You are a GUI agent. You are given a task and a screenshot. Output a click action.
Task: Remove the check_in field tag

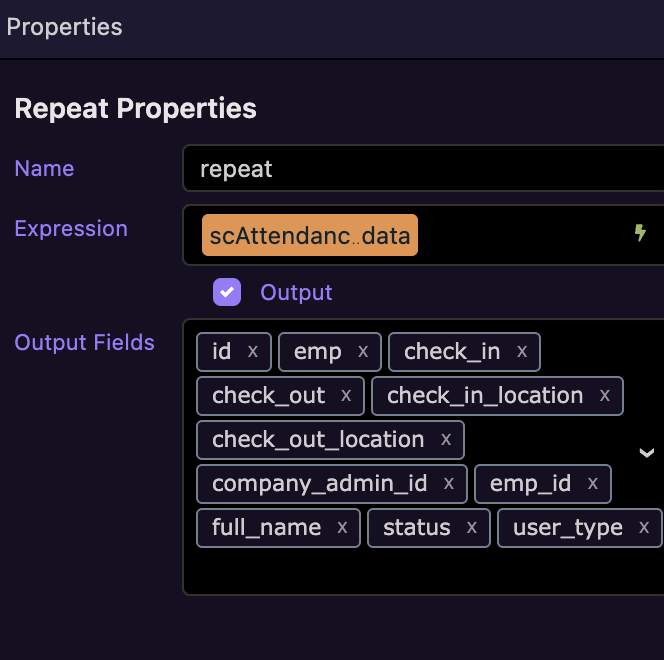pyautogui.click(x=522, y=352)
